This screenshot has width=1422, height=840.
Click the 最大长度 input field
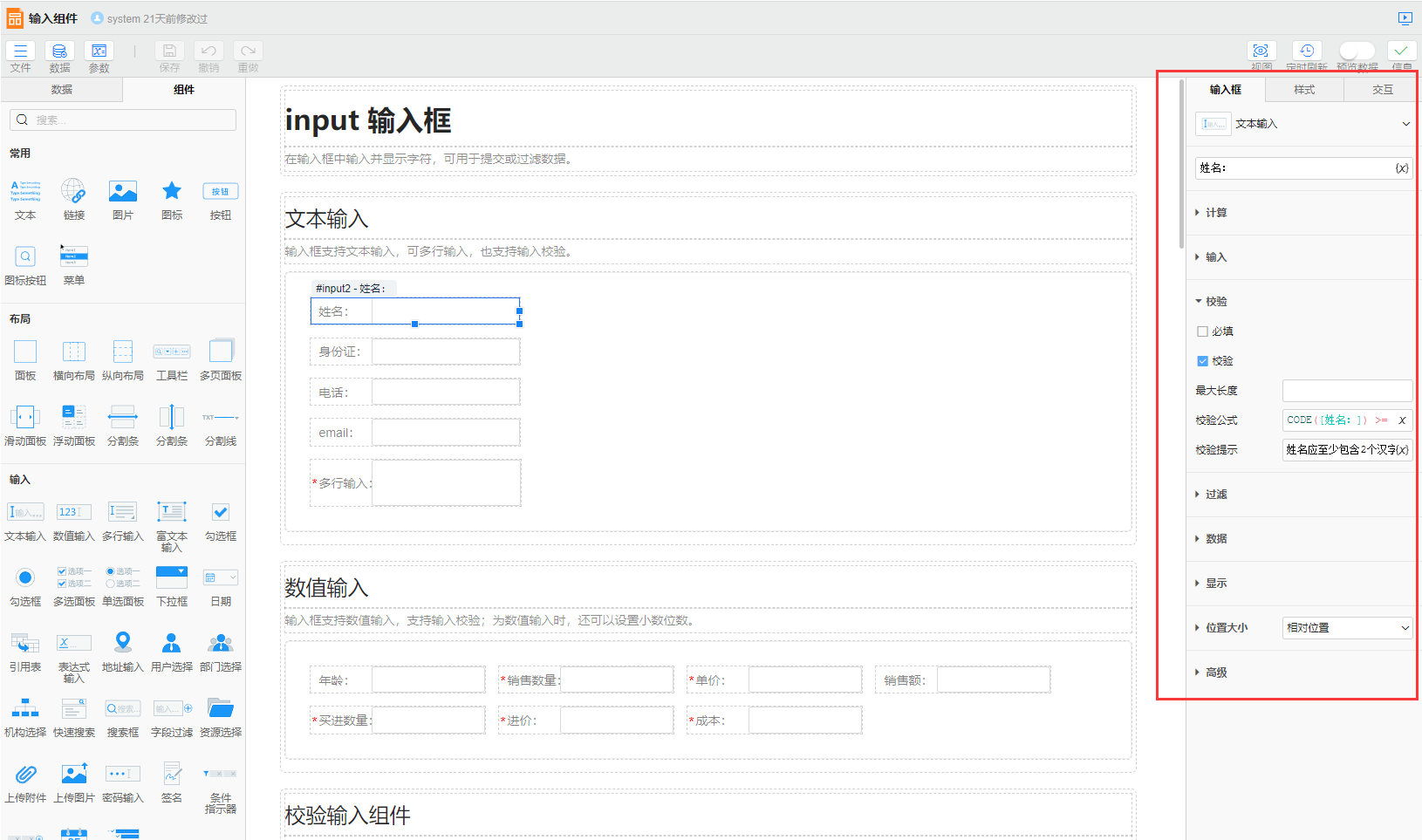pyautogui.click(x=1347, y=391)
